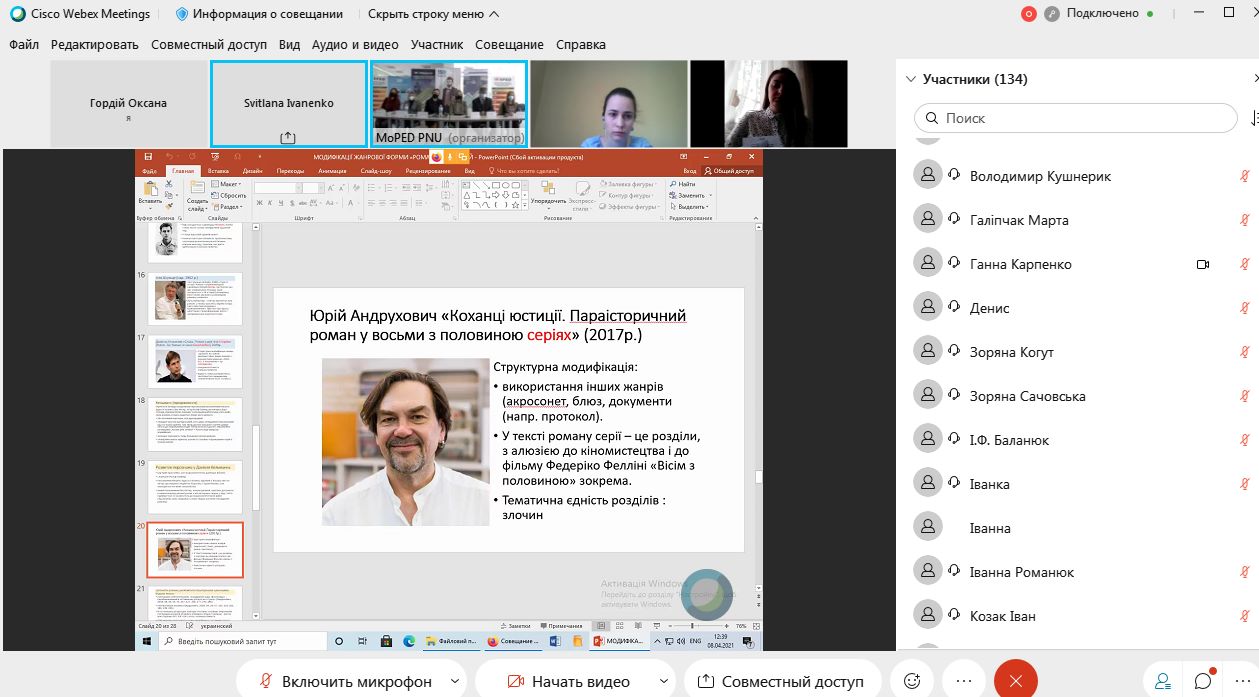This screenshot has height=697, width=1259.
Task: Open the participants panel icon
Action: pyautogui.click(x=1163, y=681)
